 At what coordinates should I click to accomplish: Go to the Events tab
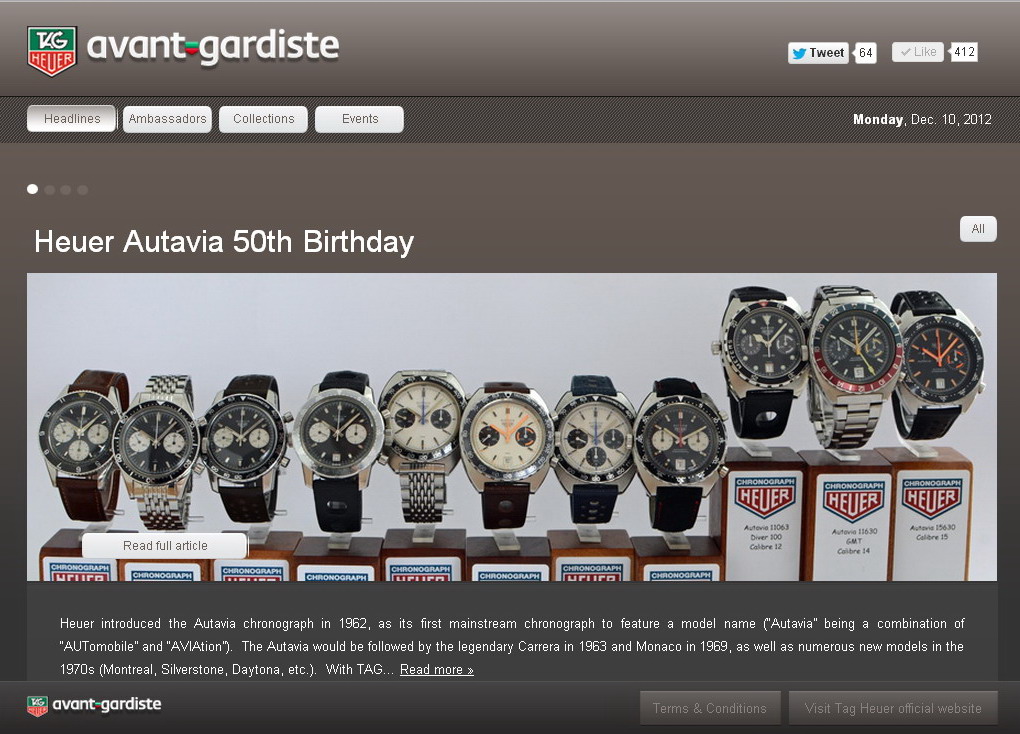359,119
